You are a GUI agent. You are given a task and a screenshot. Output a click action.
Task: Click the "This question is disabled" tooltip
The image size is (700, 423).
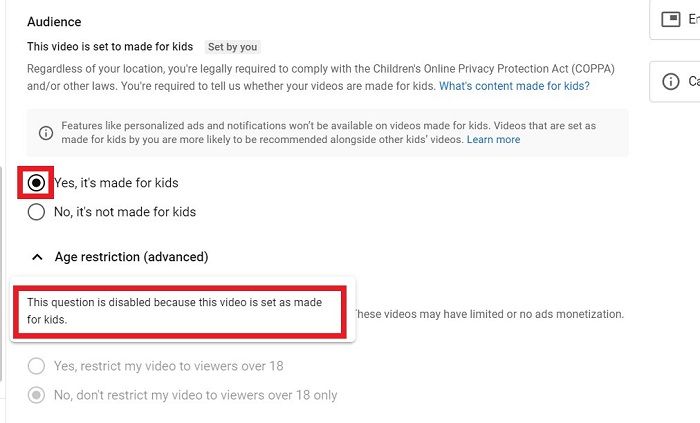180,310
